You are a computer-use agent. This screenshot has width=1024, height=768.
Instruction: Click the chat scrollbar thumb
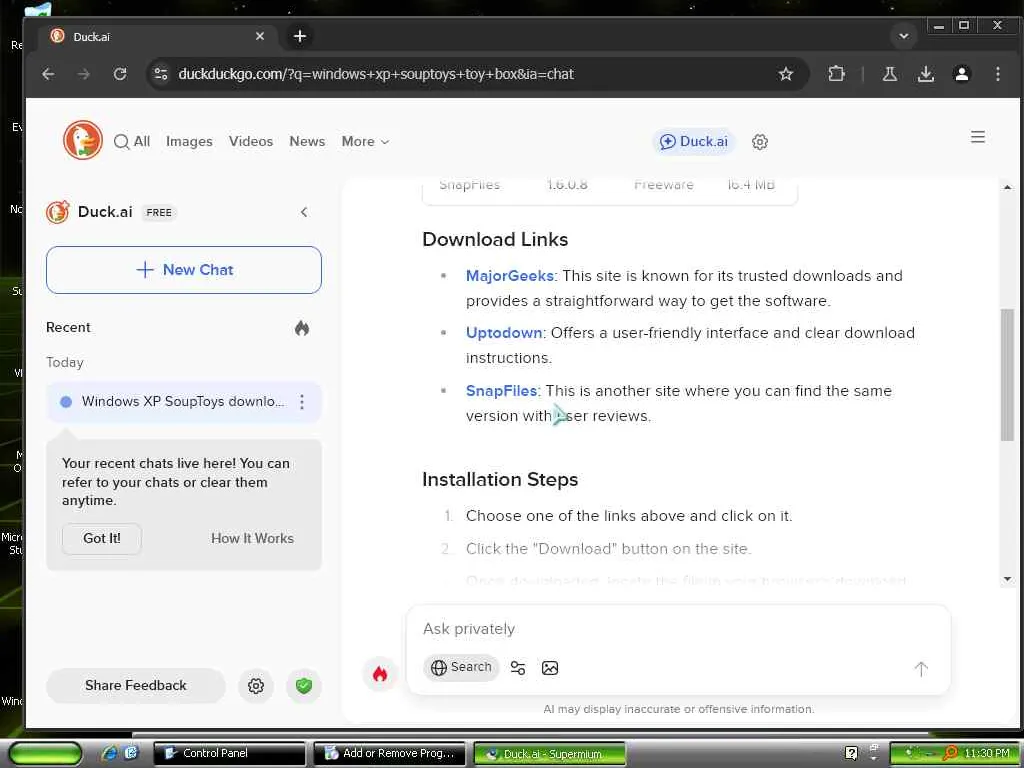[1007, 374]
